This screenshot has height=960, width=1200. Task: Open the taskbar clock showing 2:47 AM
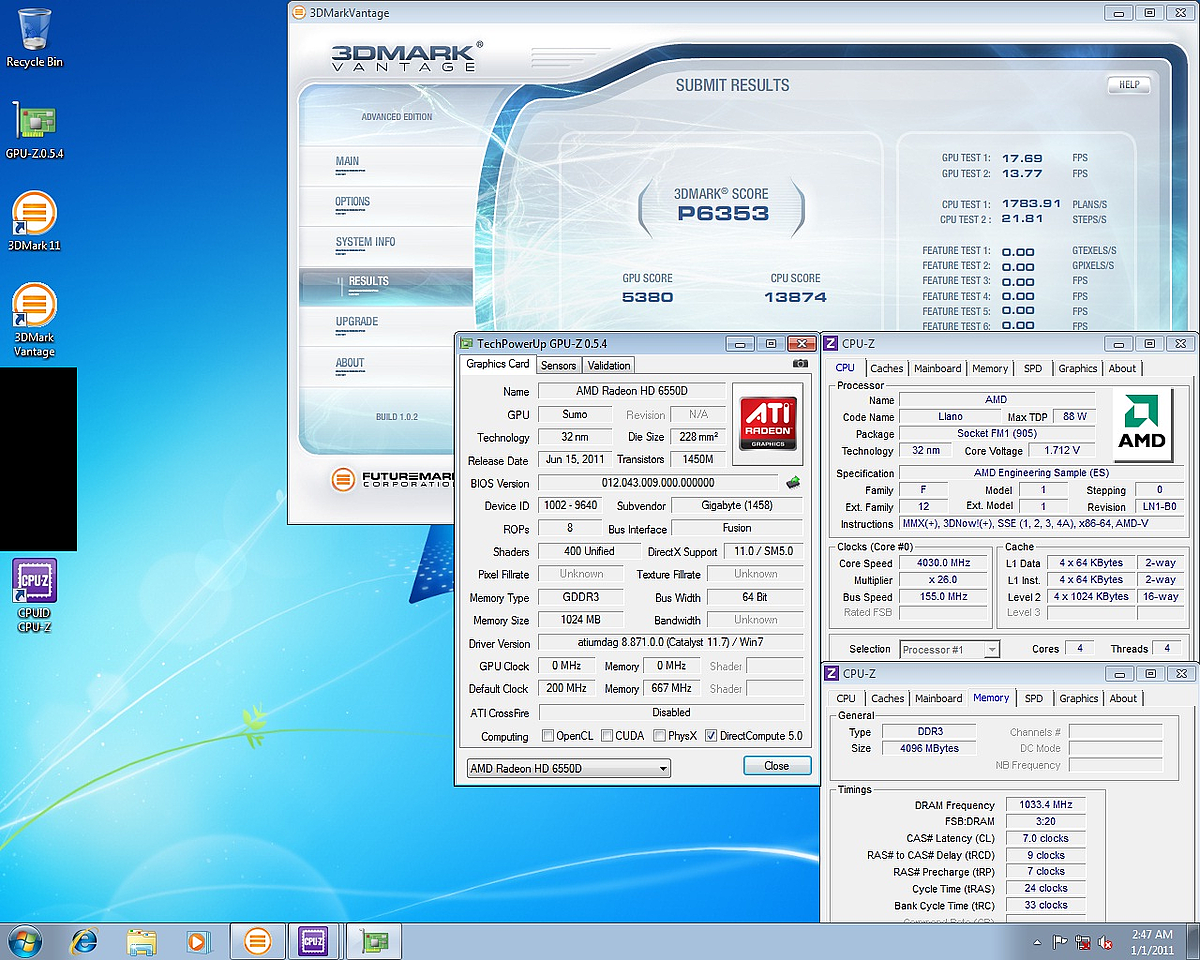pyautogui.click(x=1152, y=942)
